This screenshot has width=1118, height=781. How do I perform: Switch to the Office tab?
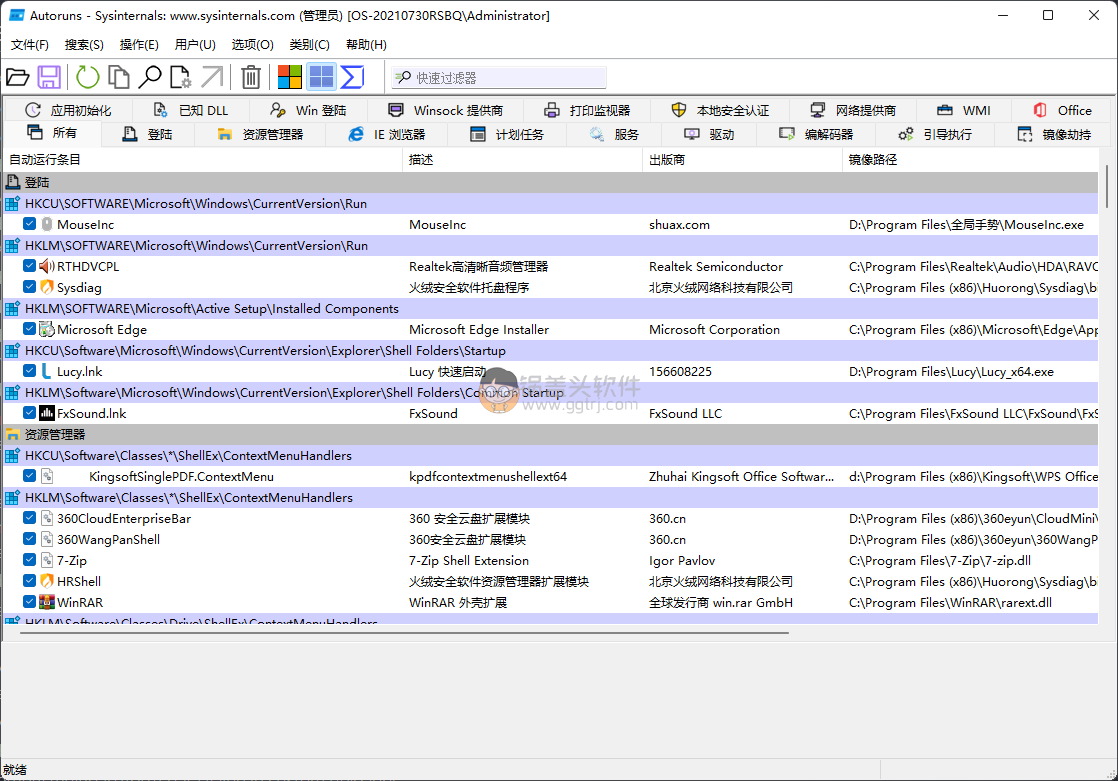[x=1062, y=111]
